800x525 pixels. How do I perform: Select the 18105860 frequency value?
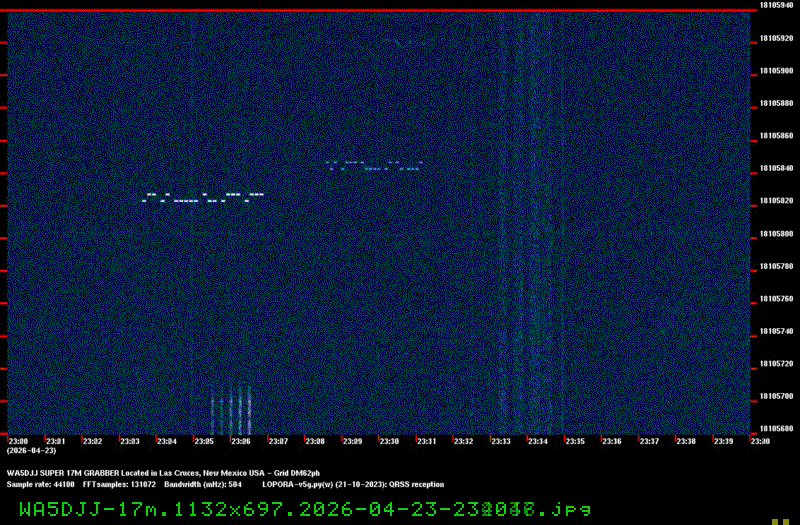click(x=777, y=136)
